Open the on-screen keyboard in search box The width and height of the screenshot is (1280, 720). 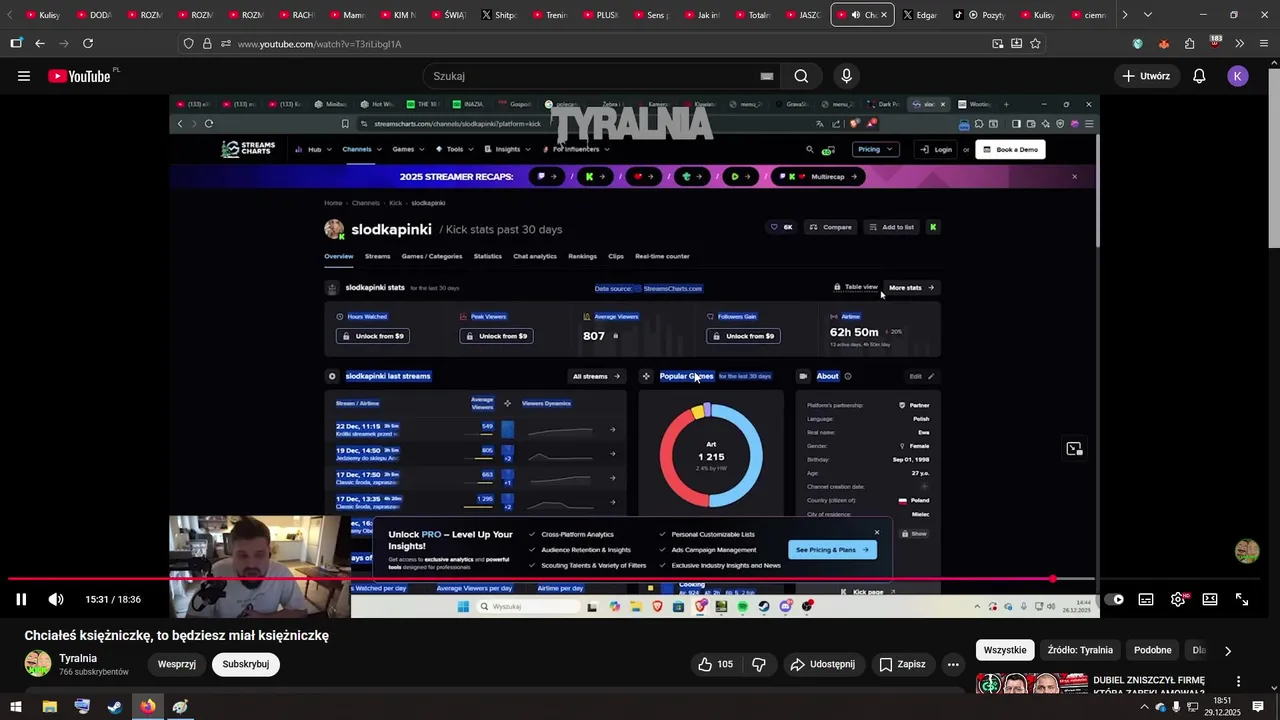[x=767, y=76]
